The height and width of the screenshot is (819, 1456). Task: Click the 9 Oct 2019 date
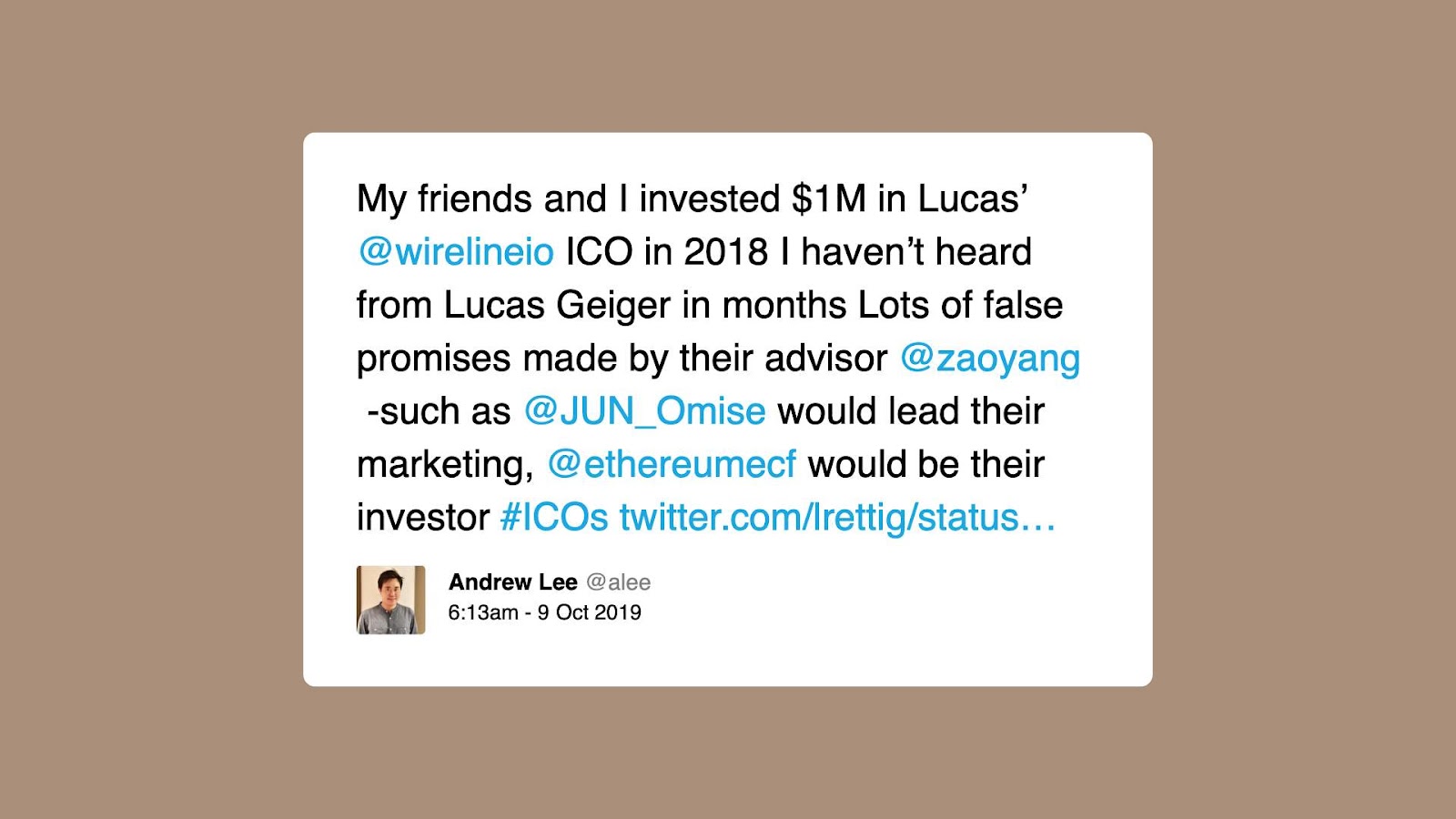[590, 612]
